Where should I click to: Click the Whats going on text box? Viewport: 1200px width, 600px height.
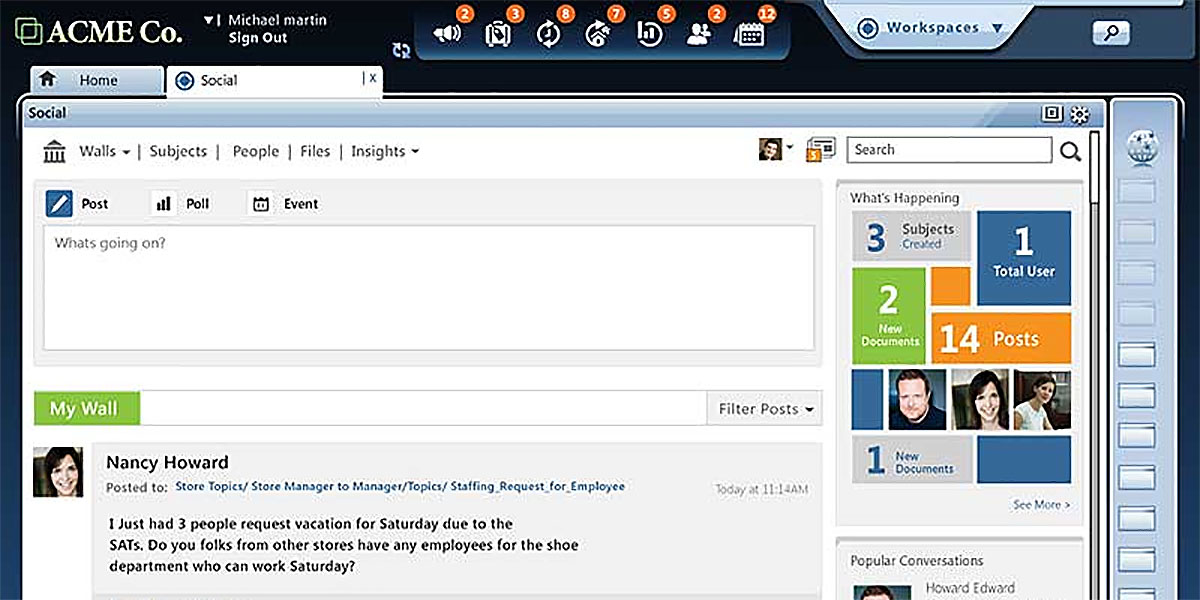pos(428,288)
